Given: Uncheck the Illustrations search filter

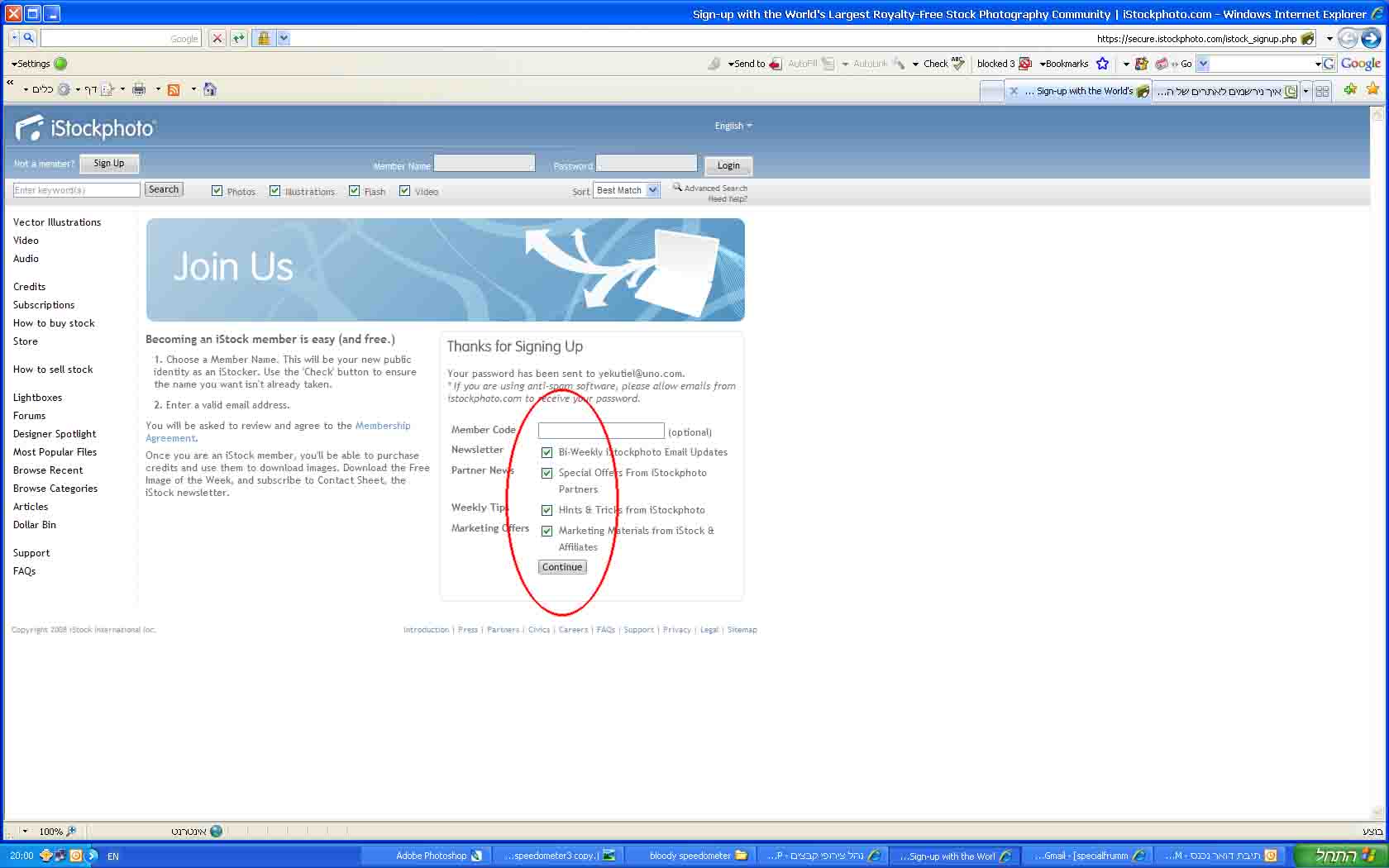Looking at the screenshot, I should tap(275, 191).
